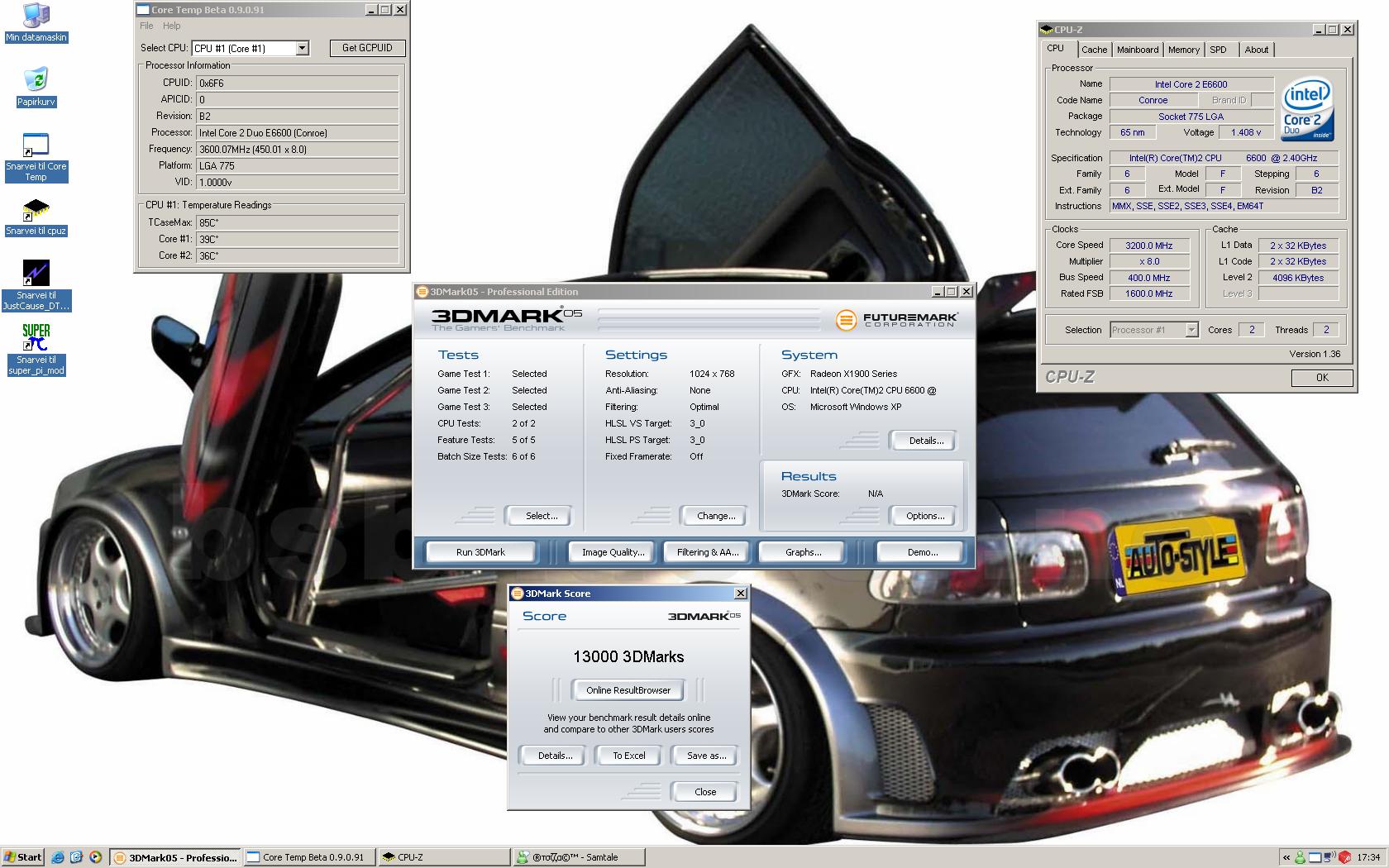Click Online ResultBrowser button
The width and height of the screenshot is (1389, 868).
click(628, 690)
